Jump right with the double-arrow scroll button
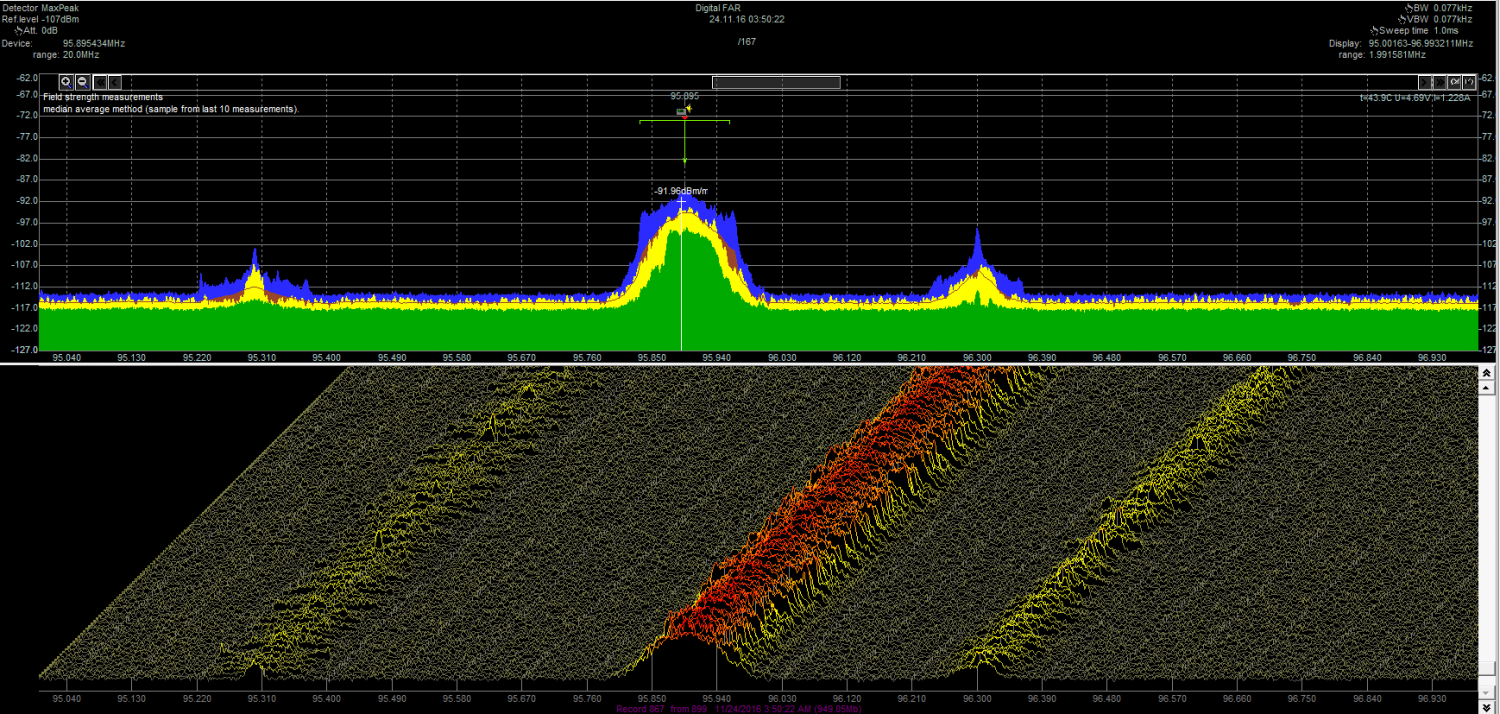The height and width of the screenshot is (714, 1500). click(1439, 82)
